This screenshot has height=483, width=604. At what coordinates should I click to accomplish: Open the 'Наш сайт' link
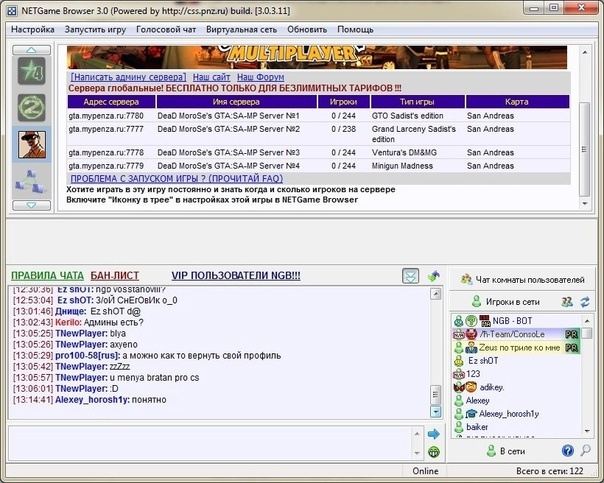211,77
